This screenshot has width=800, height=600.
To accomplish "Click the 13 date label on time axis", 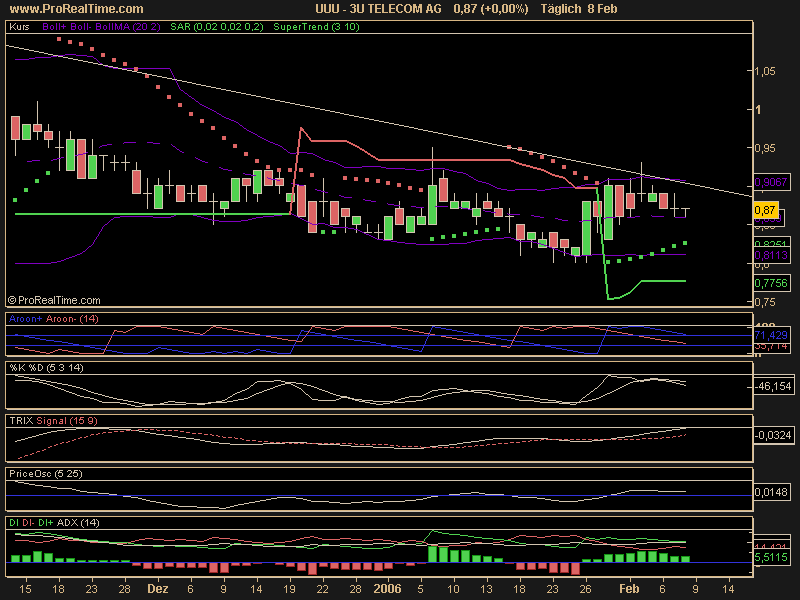I will 487,589.
